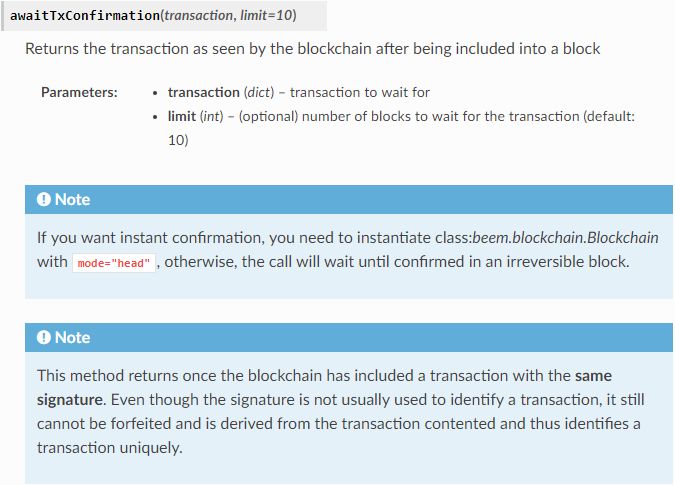Click the limit=10 argument in signature
The image size is (675, 485).
266,15
